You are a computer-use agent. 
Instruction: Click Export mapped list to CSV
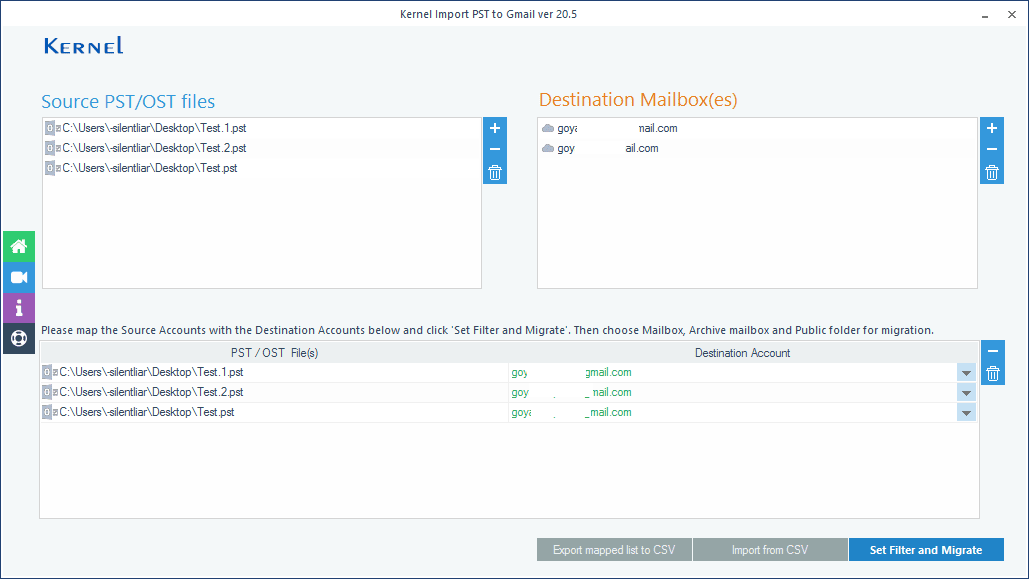[614, 550]
